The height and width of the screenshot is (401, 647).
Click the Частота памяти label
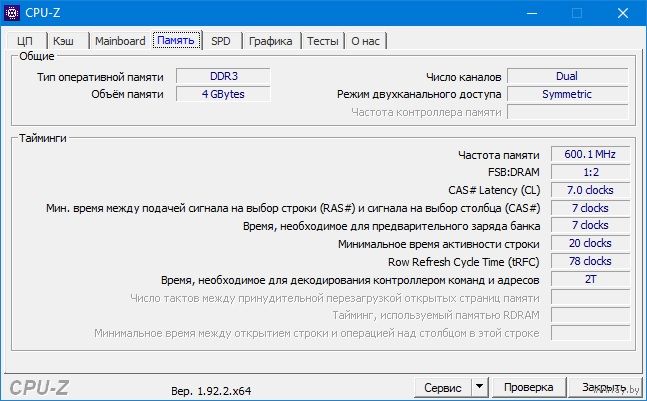[499, 155]
